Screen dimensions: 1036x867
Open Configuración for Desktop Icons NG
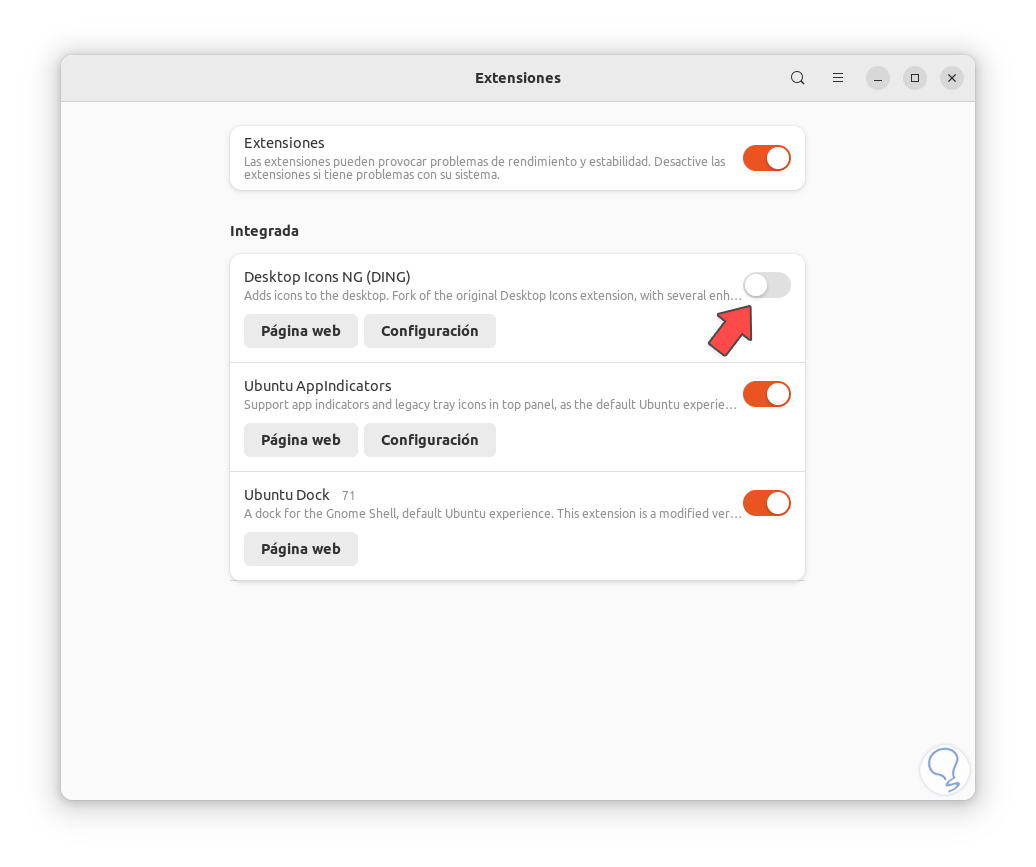pyautogui.click(x=429, y=331)
